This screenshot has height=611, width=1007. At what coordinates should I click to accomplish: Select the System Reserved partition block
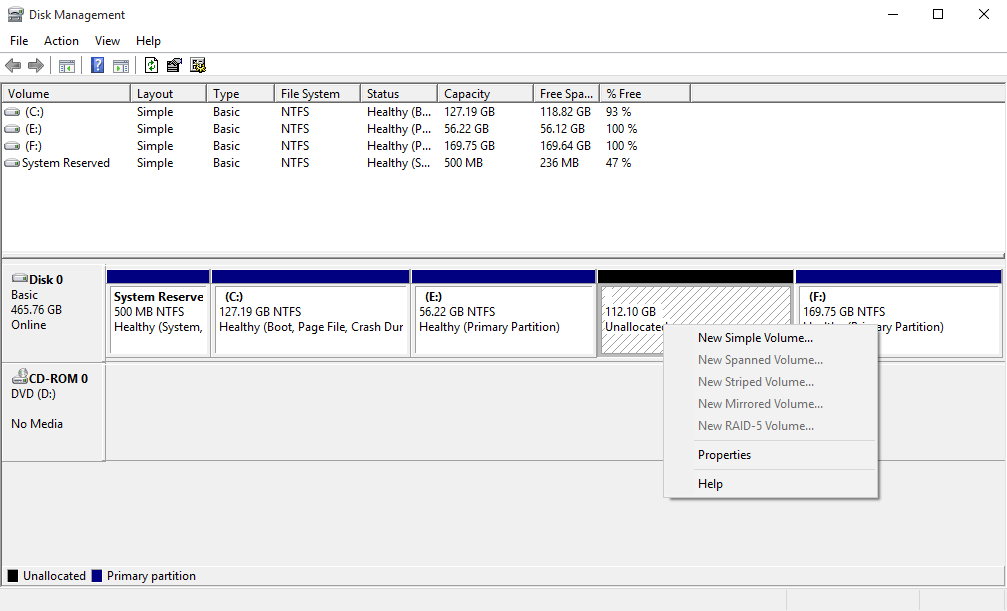pyautogui.click(x=159, y=313)
